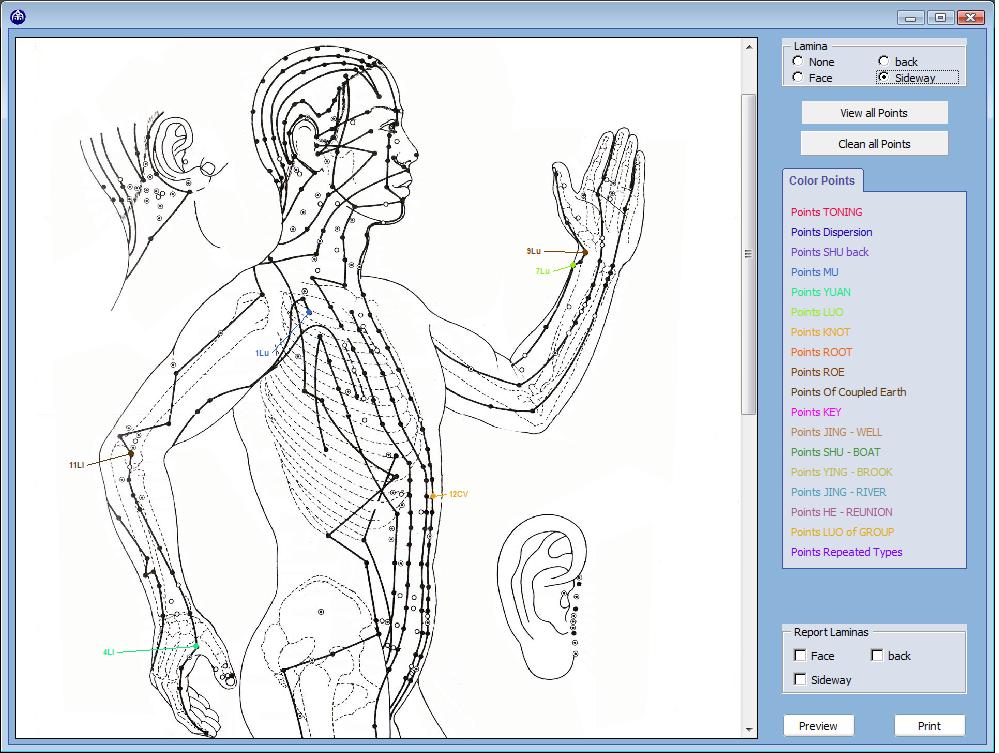Viewport: 999px width, 753px height.
Task: Select the None lamina radio button
Action: [798, 62]
